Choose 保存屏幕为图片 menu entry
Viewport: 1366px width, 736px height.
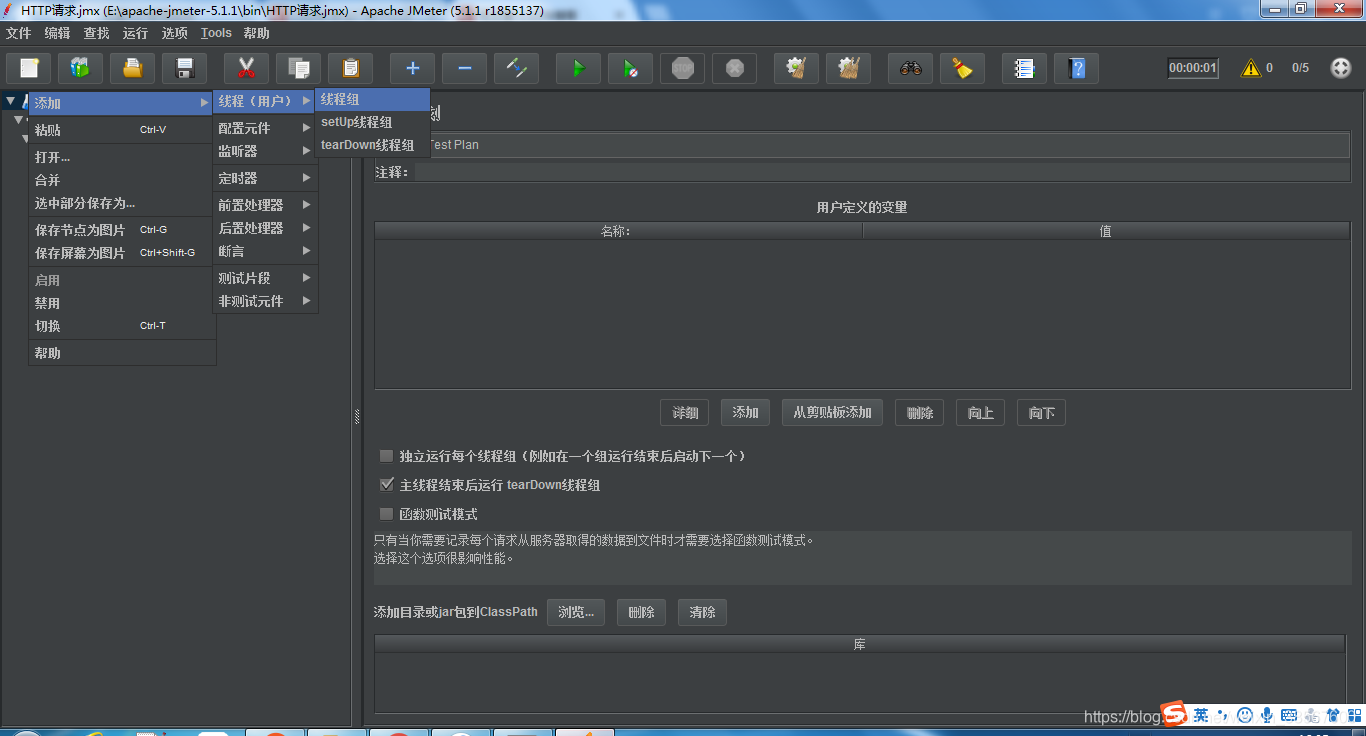121,253
